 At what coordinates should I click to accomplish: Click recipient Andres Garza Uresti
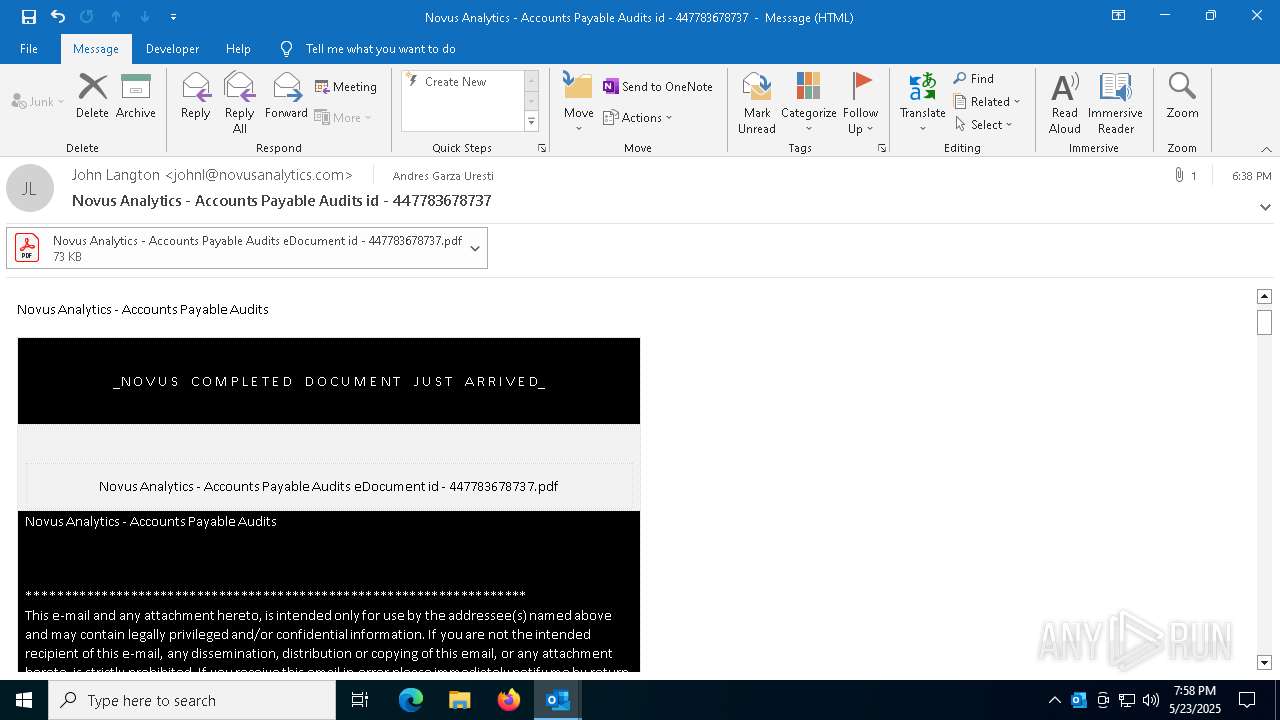(x=443, y=176)
